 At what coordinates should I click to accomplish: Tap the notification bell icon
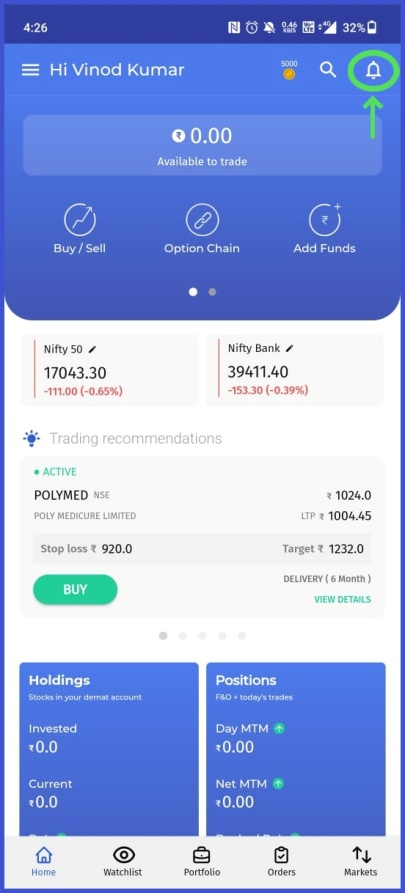(373, 70)
